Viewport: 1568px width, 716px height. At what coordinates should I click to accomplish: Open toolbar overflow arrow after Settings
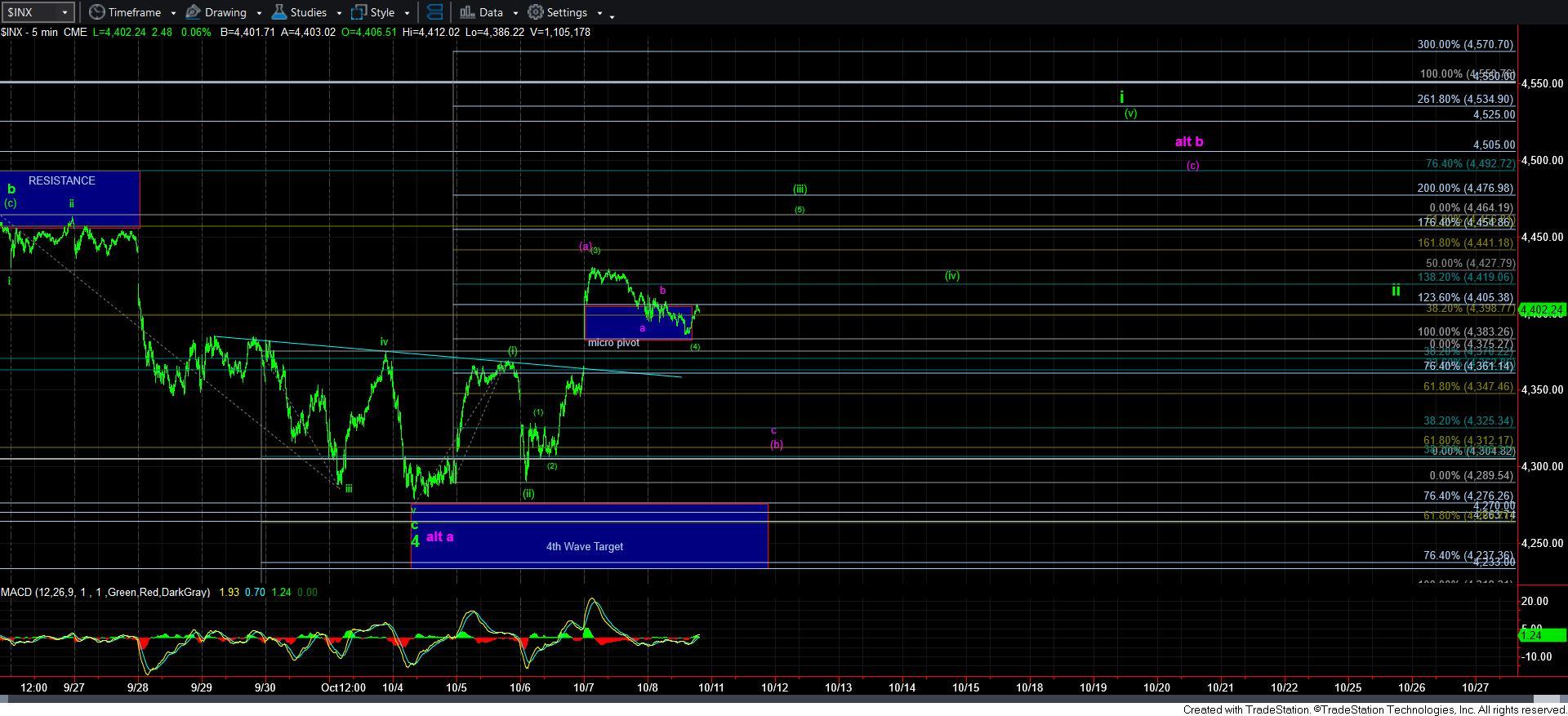[612, 15]
